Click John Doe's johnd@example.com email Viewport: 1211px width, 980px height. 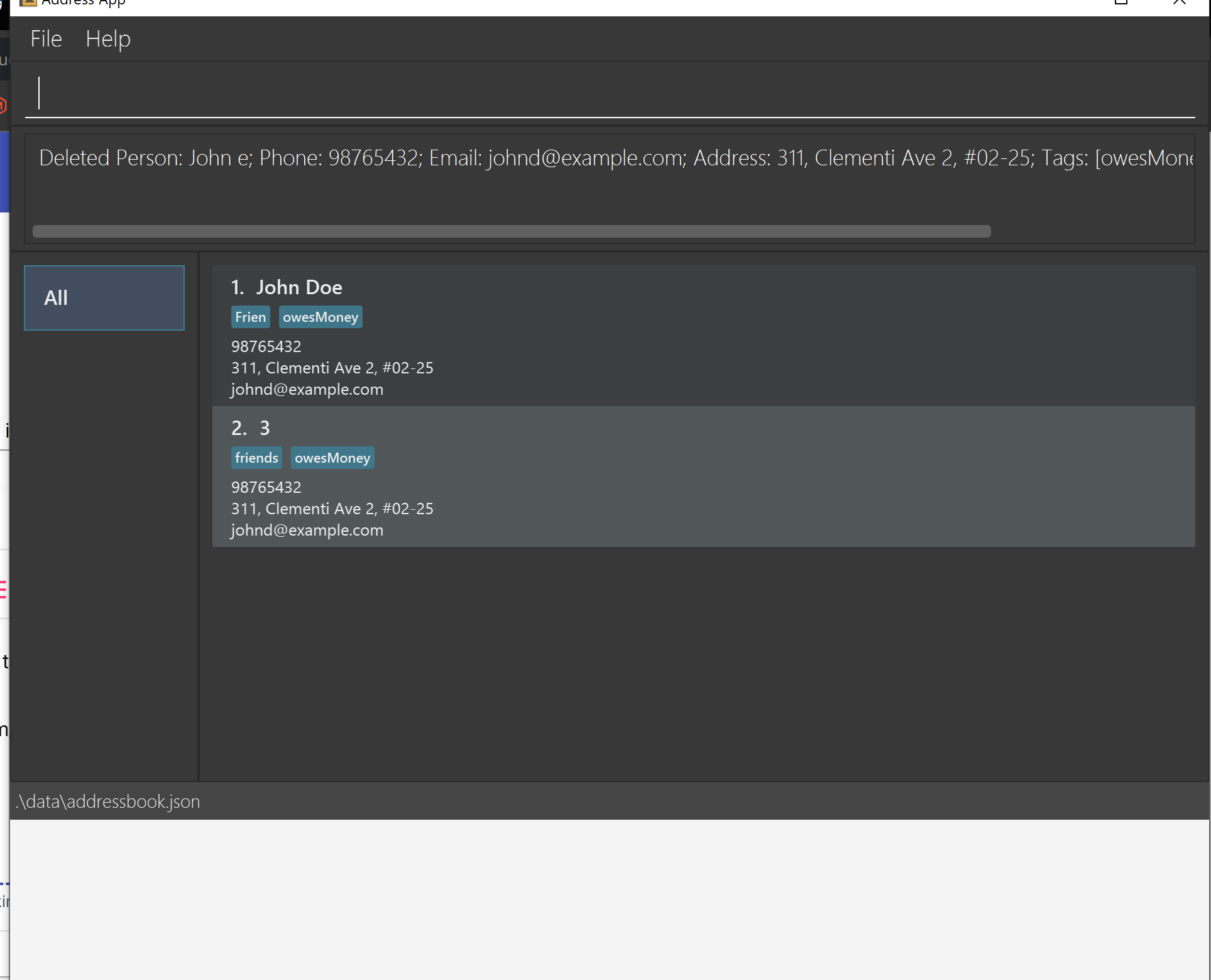coord(307,389)
